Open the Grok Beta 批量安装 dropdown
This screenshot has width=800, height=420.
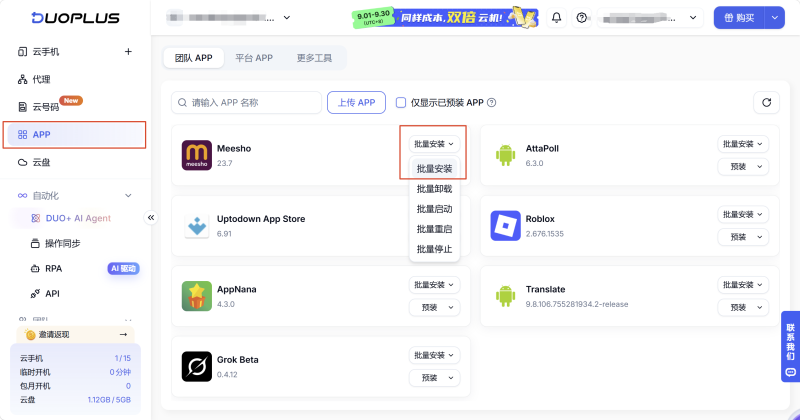434,355
